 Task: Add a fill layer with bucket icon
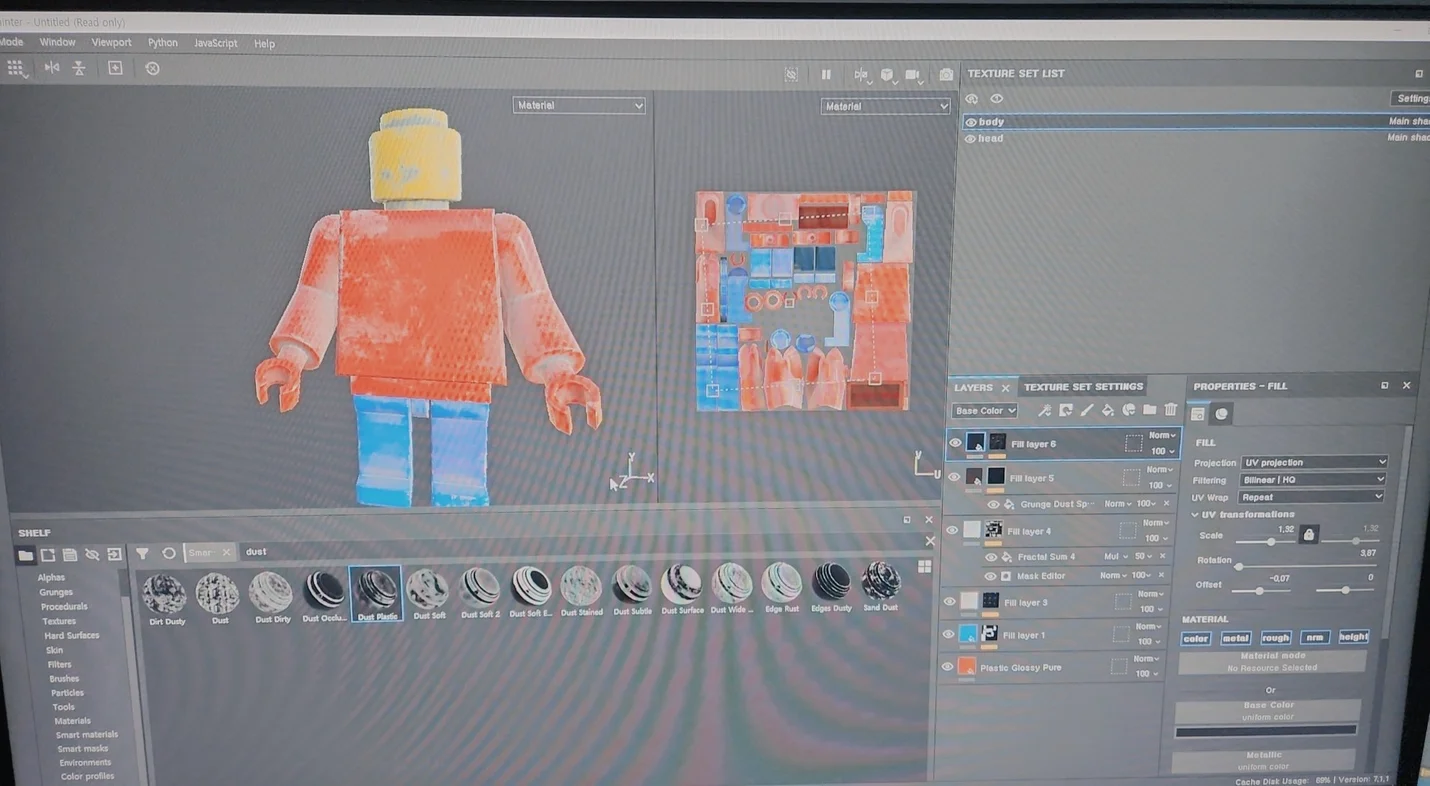[x=1108, y=411]
